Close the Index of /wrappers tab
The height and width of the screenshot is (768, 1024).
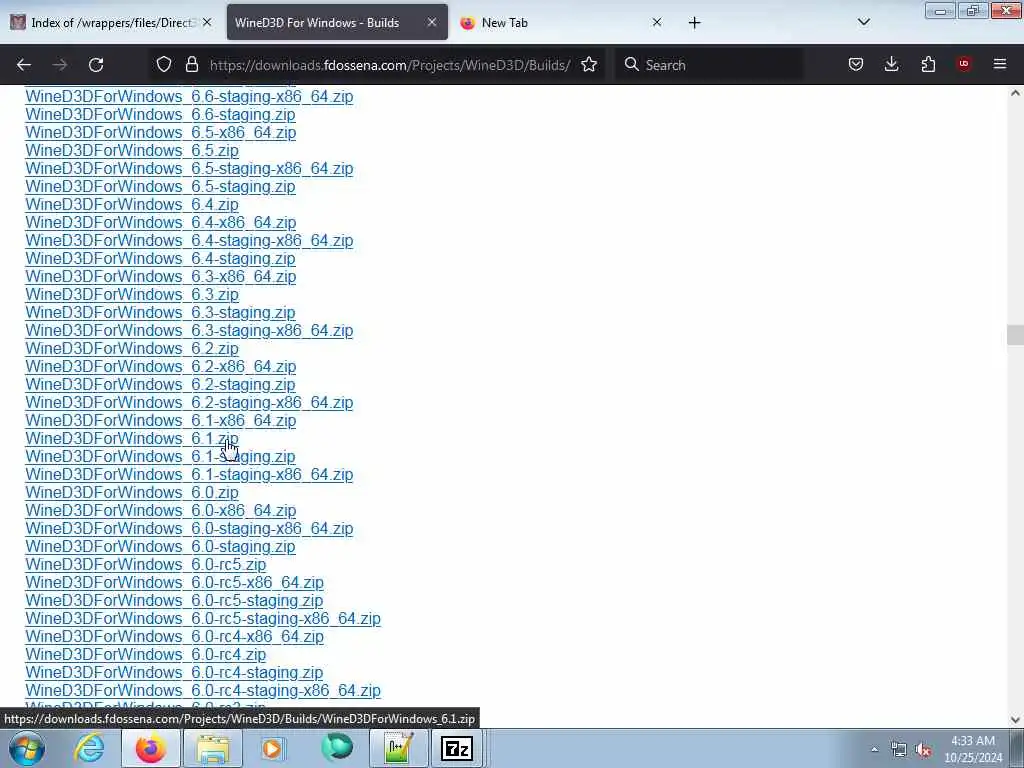pos(207,22)
